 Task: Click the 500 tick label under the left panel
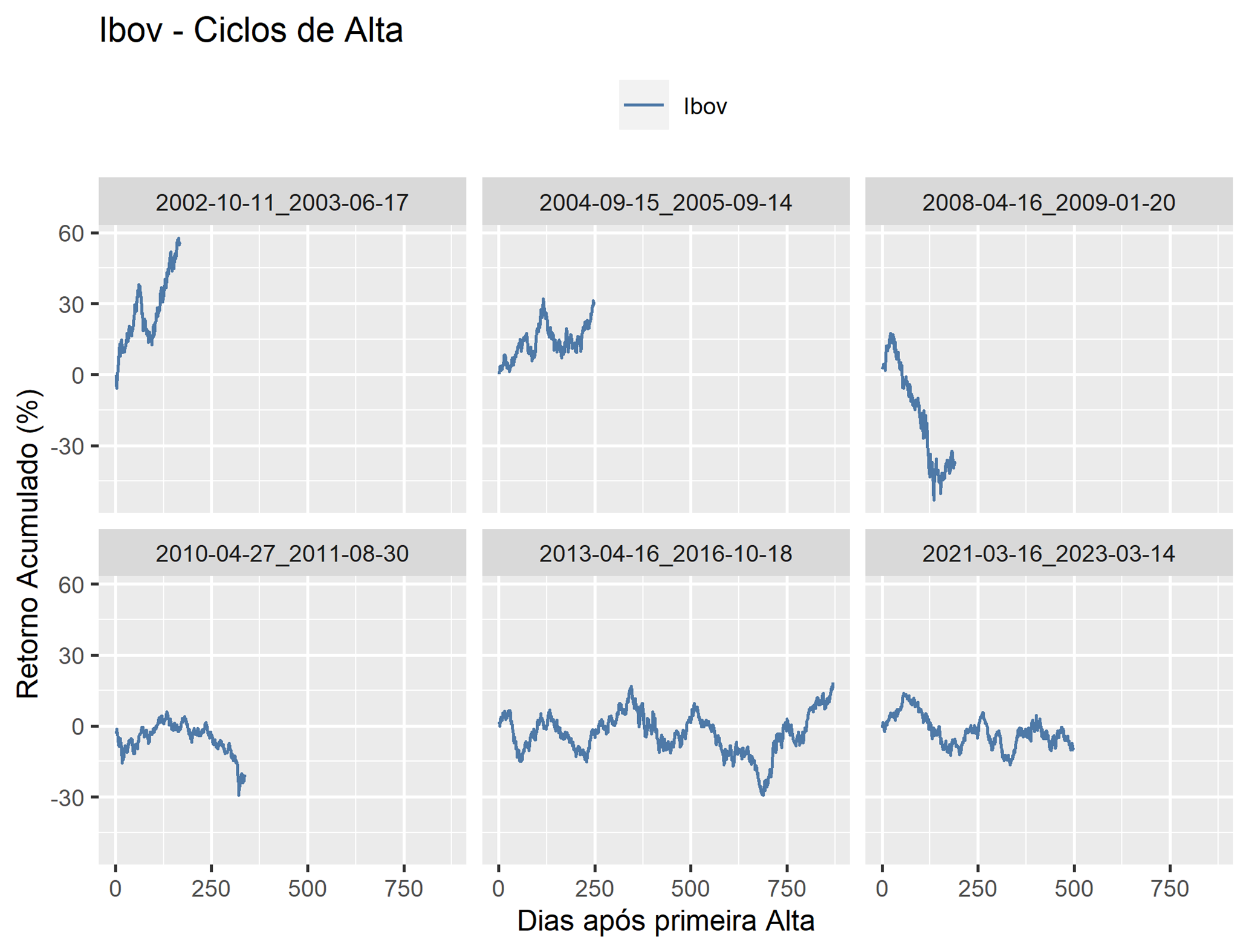tap(307, 889)
